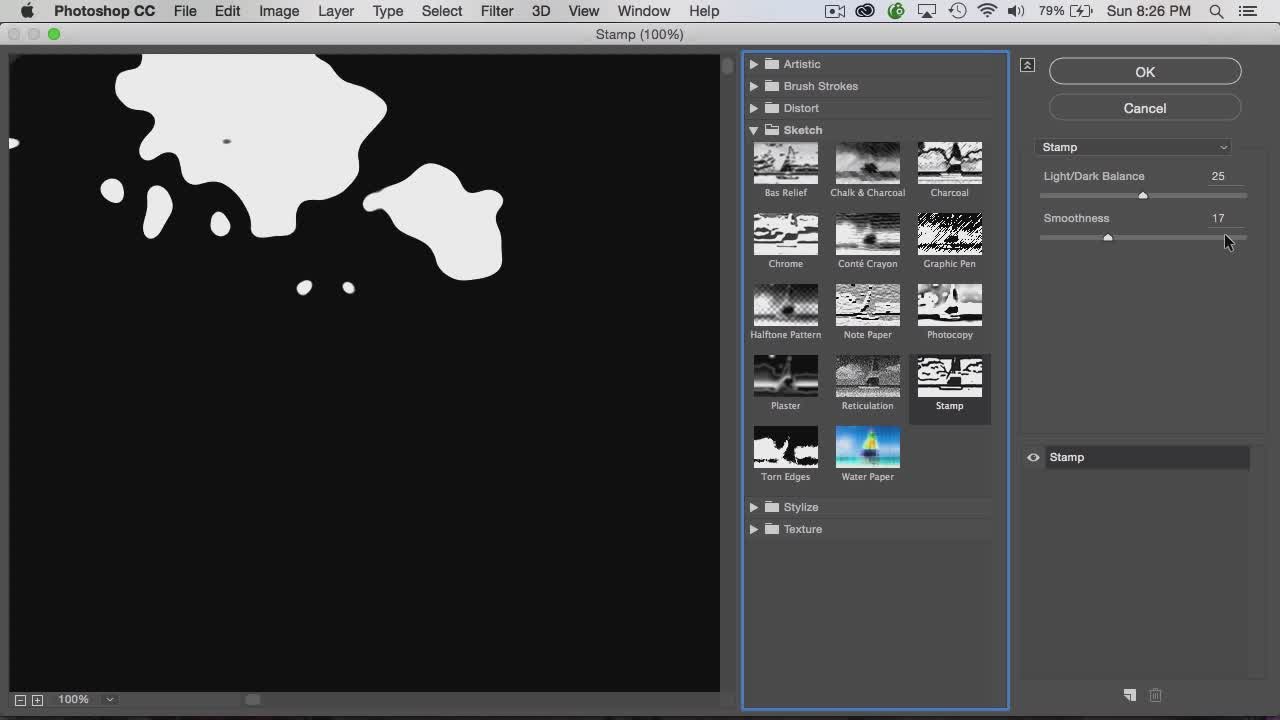The image size is (1280, 720).
Task: Open the Help menu
Action: click(704, 11)
